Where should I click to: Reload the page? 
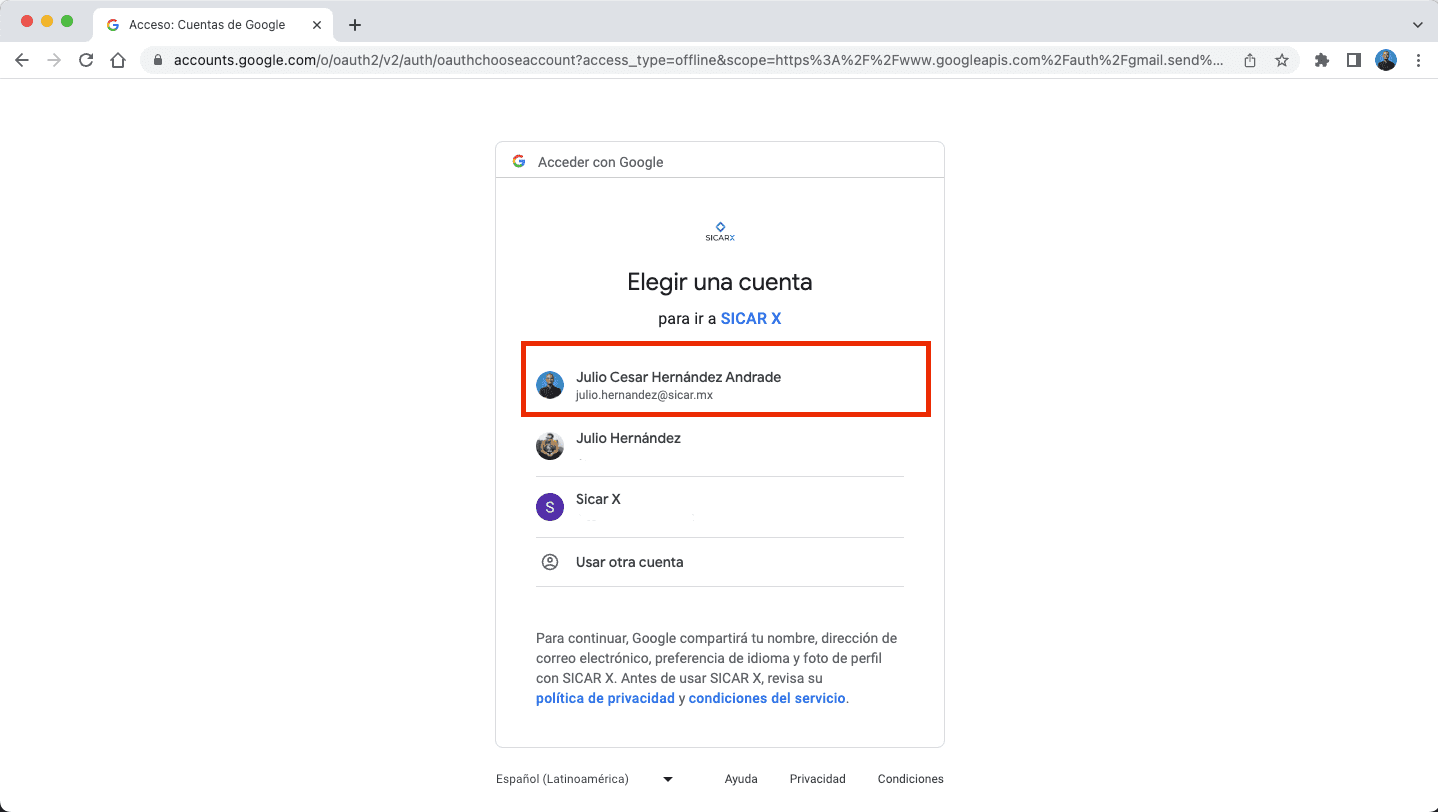86,60
